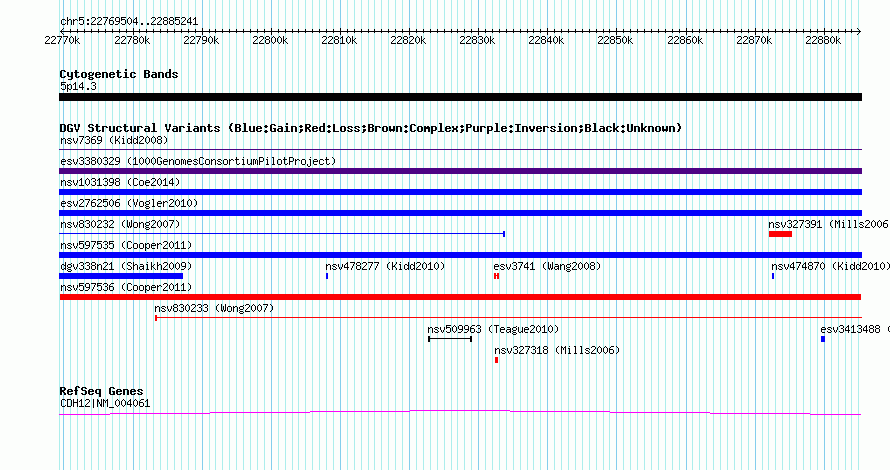890x470 pixels.
Task: Select the nsv597536 red loss bar
Action: point(460,297)
